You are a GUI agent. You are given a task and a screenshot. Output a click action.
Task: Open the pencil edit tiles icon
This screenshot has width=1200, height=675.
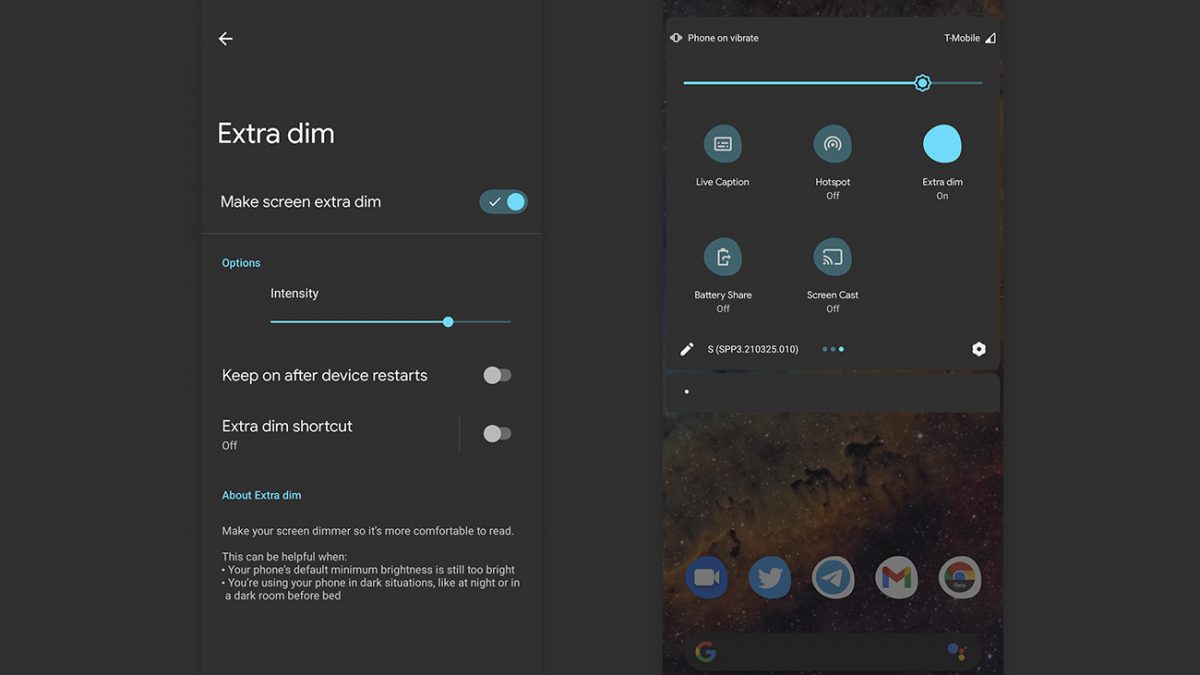click(x=687, y=349)
